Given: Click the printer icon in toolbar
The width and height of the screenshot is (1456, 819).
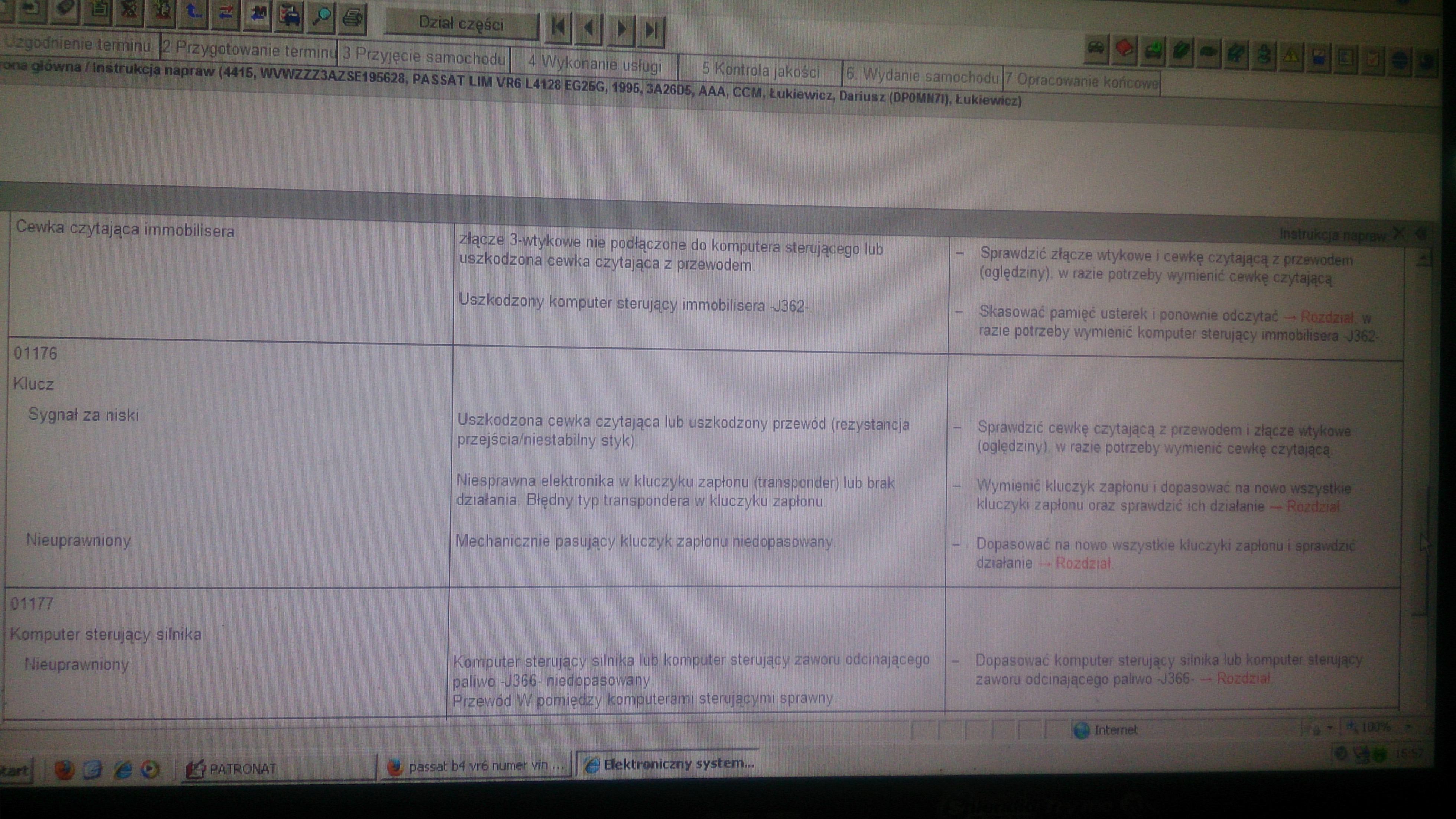Looking at the screenshot, I should [353, 17].
